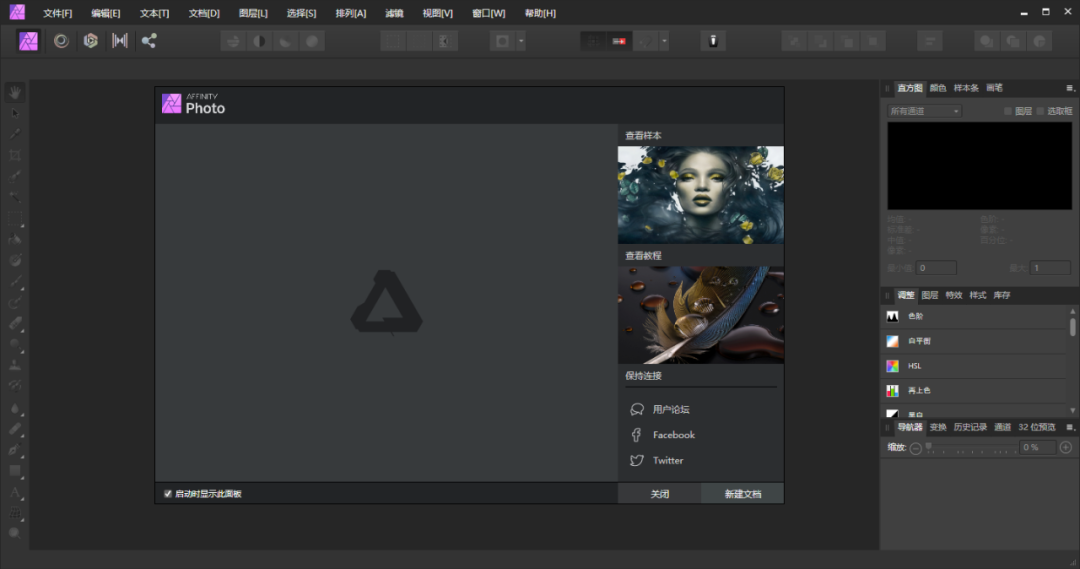This screenshot has width=1080, height=569.
Task: Click the 关闭 button in welcome panel
Action: point(659,494)
